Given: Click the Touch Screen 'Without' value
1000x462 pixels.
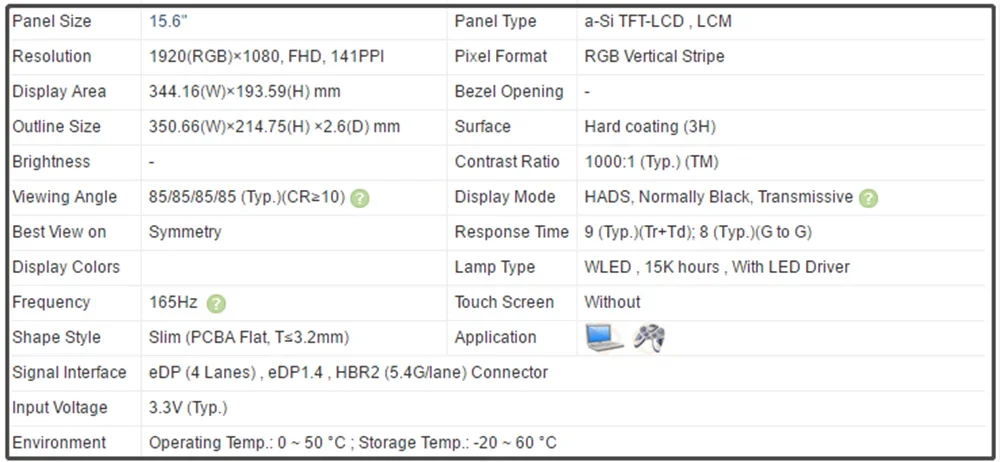Looking at the screenshot, I should [612, 302].
